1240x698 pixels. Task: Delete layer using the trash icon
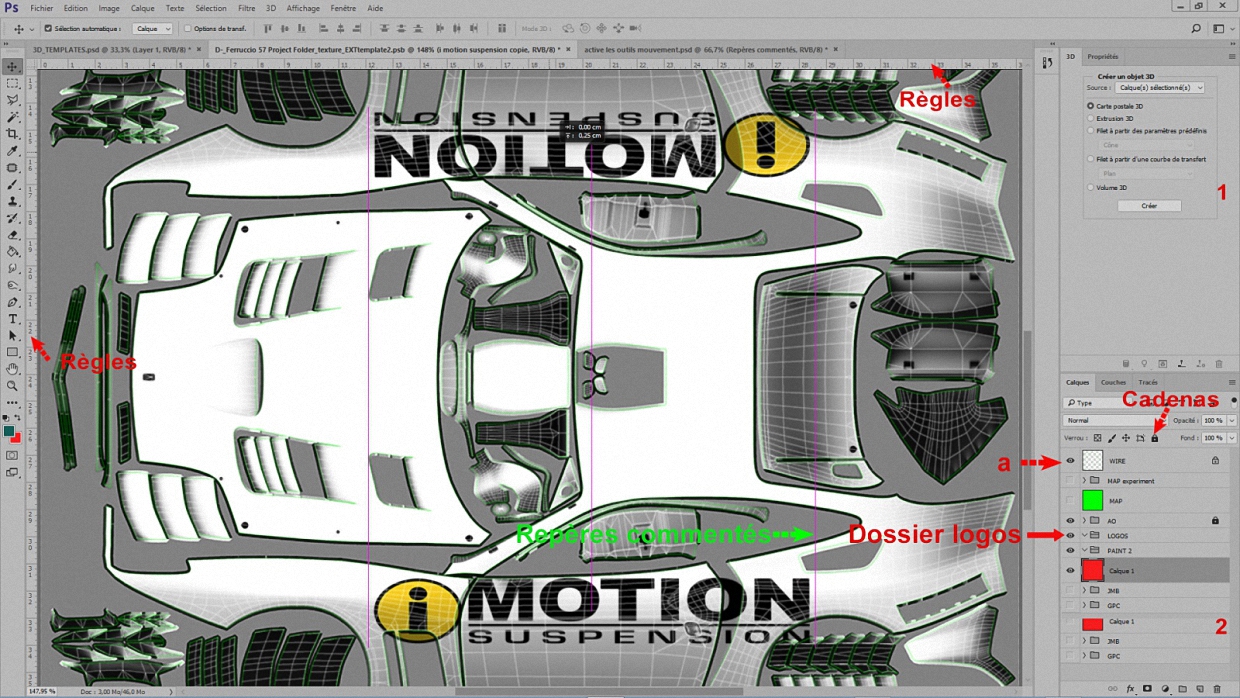pyautogui.click(x=1217, y=689)
